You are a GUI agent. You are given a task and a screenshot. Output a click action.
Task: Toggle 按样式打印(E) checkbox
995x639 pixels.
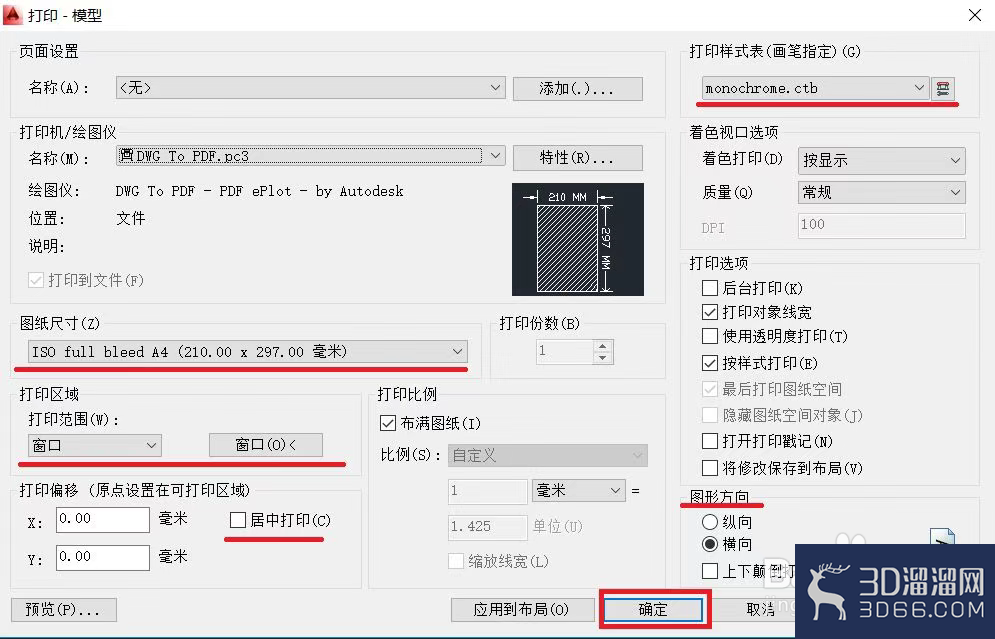pyautogui.click(x=709, y=363)
